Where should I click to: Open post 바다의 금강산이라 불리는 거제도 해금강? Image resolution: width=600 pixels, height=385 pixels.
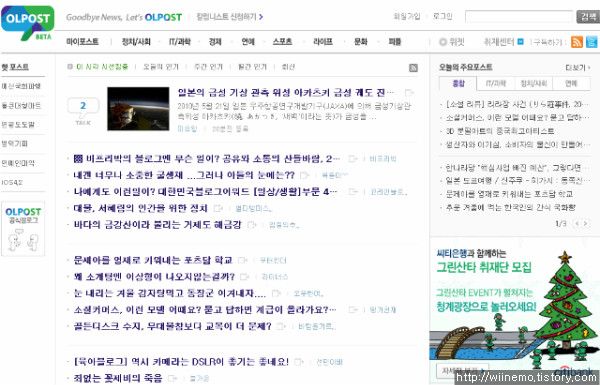(157, 225)
